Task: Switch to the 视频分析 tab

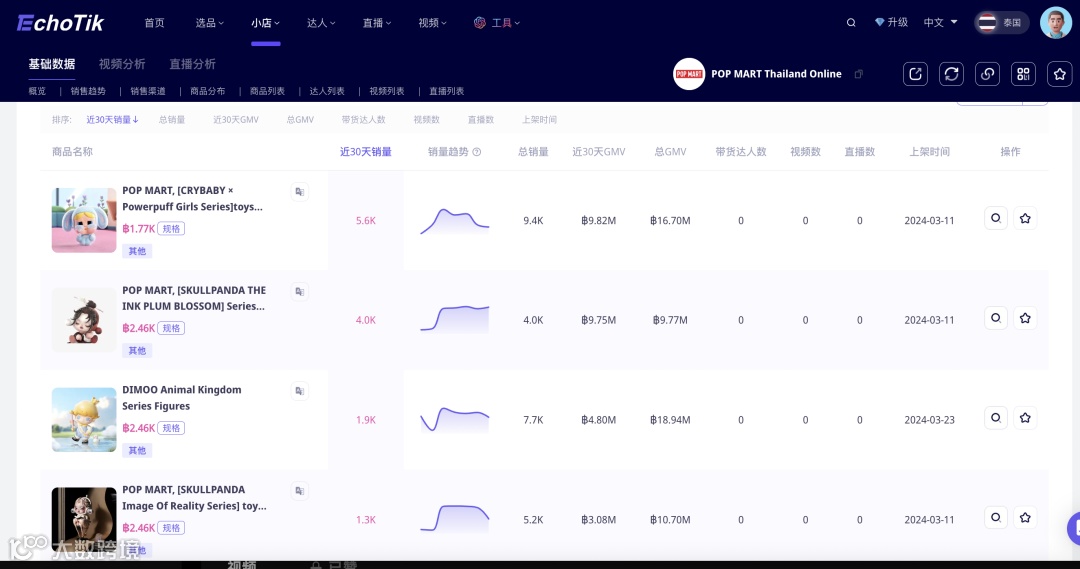Action: (x=122, y=64)
